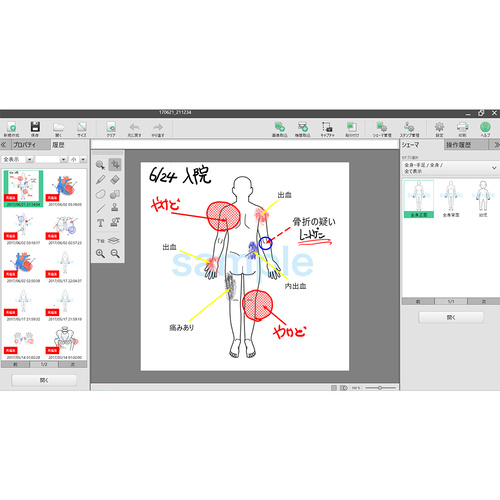This screenshot has width=500, height=500.
Task: Select the stamp tool
Action: click(x=115, y=207)
